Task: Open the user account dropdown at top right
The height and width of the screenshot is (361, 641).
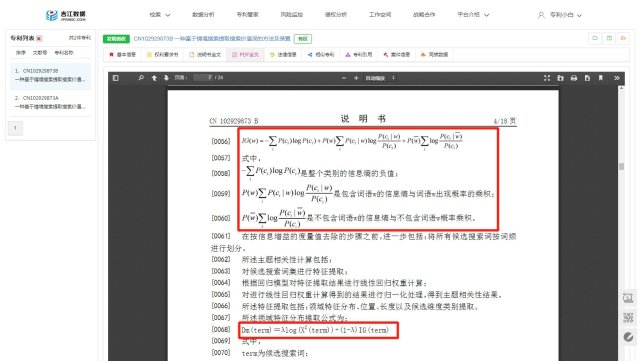Action: (560, 15)
